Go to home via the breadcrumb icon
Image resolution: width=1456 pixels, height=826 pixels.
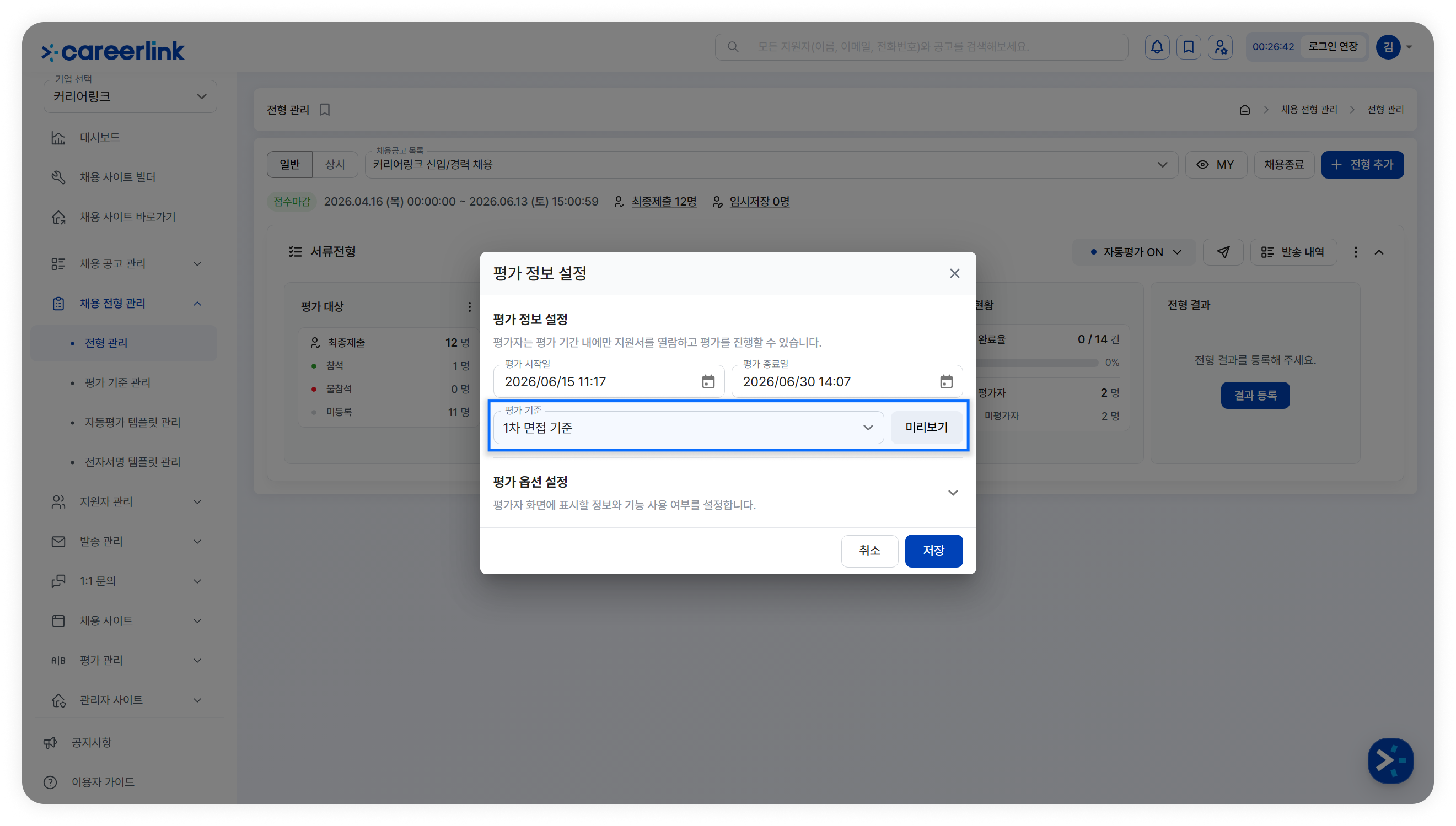[x=1244, y=110]
